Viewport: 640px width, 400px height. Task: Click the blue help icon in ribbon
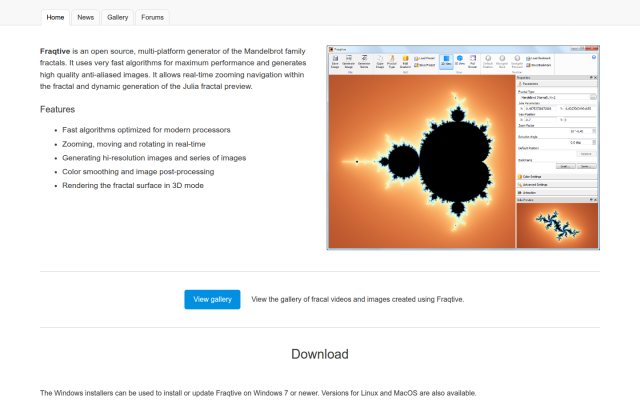[x=594, y=57]
